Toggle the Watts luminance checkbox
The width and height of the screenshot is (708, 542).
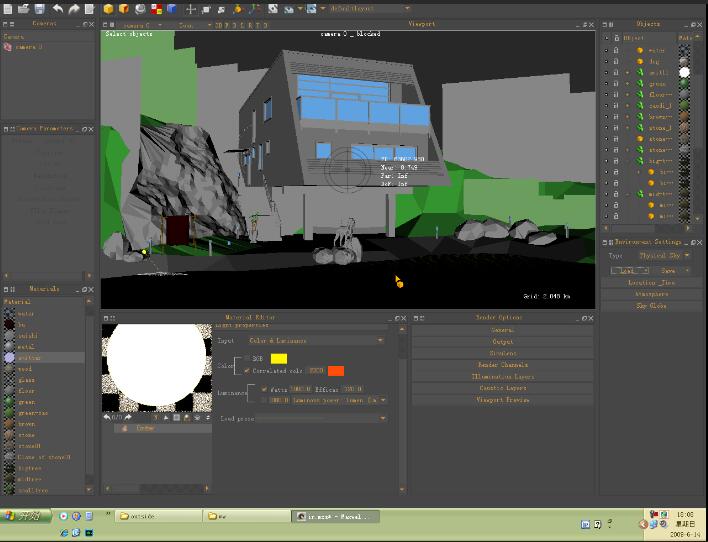click(x=264, y=389)
